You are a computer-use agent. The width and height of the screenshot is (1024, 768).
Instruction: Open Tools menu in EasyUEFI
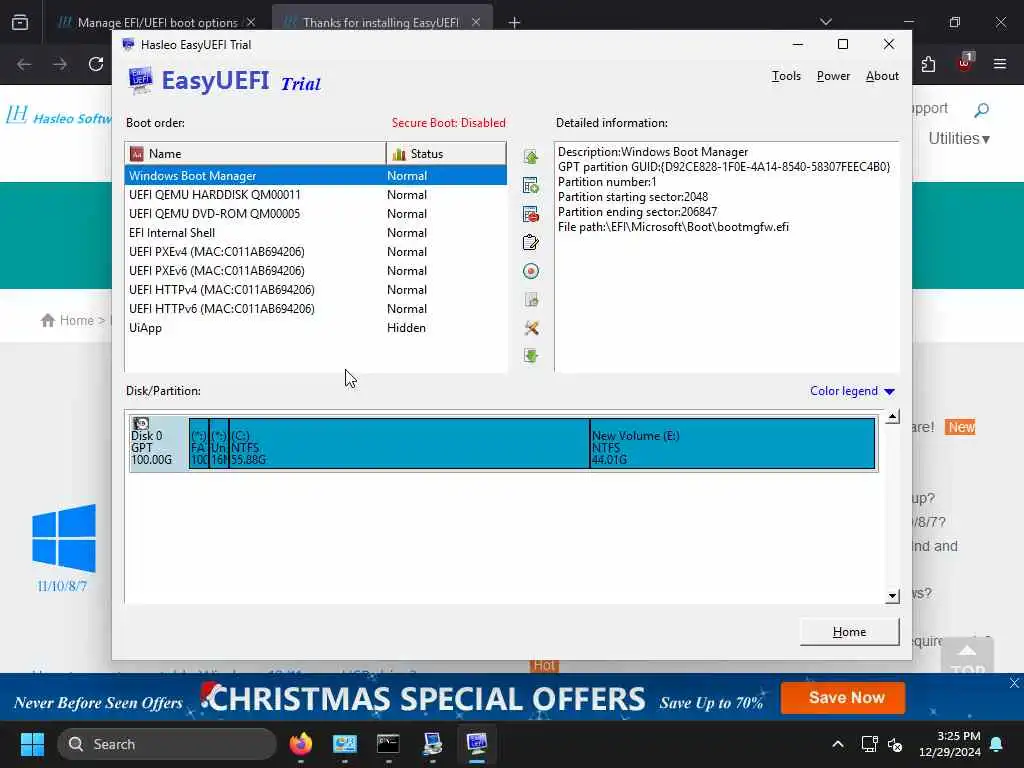(786, 76)
